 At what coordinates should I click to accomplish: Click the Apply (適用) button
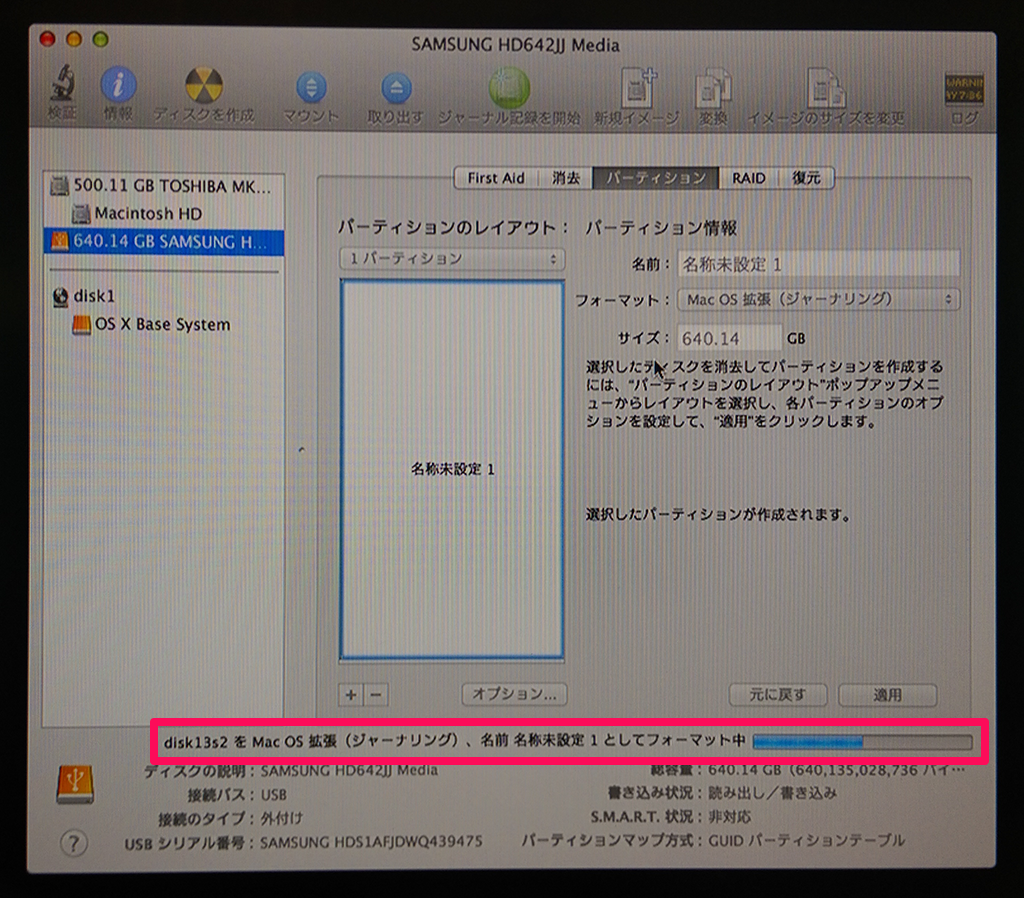point(887,695)
